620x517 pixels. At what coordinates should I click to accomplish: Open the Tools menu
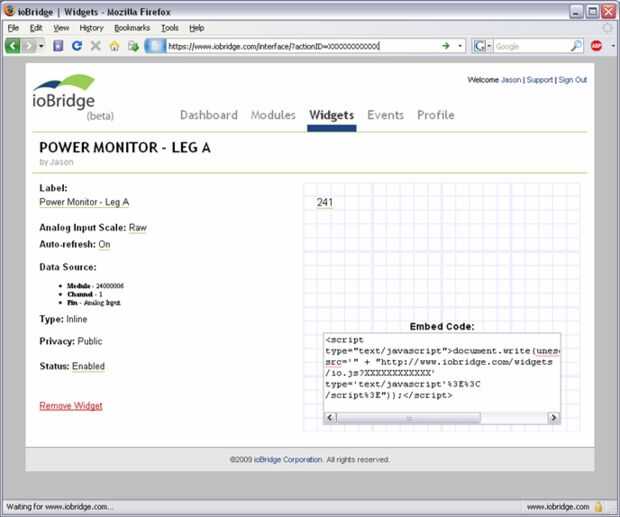170,28
